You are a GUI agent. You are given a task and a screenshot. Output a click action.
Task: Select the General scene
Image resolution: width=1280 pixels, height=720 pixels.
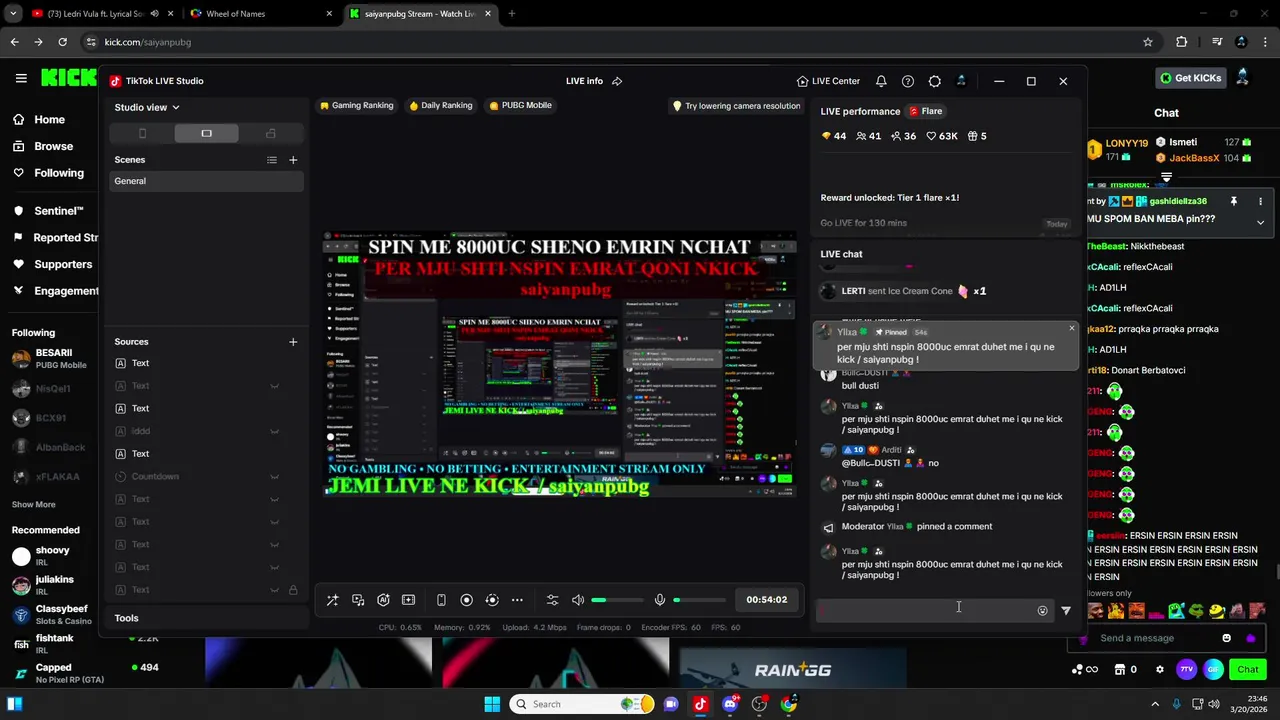(x=206, y=181)
